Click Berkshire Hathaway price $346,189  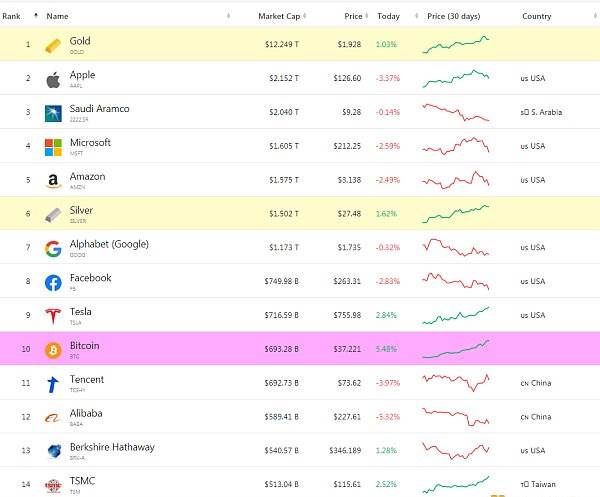coord(345,450)
